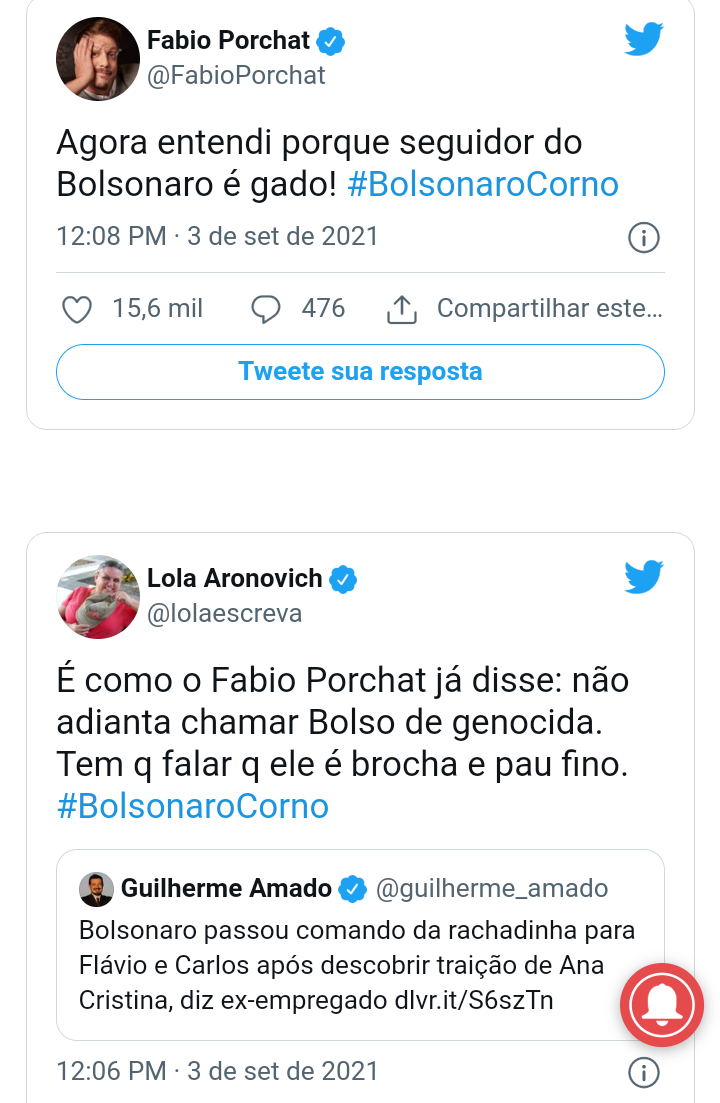Viewport: 720px width, 1103px height.
Task: Open Lola Aronovich's profile picture
Action: [x=98, y=597]
